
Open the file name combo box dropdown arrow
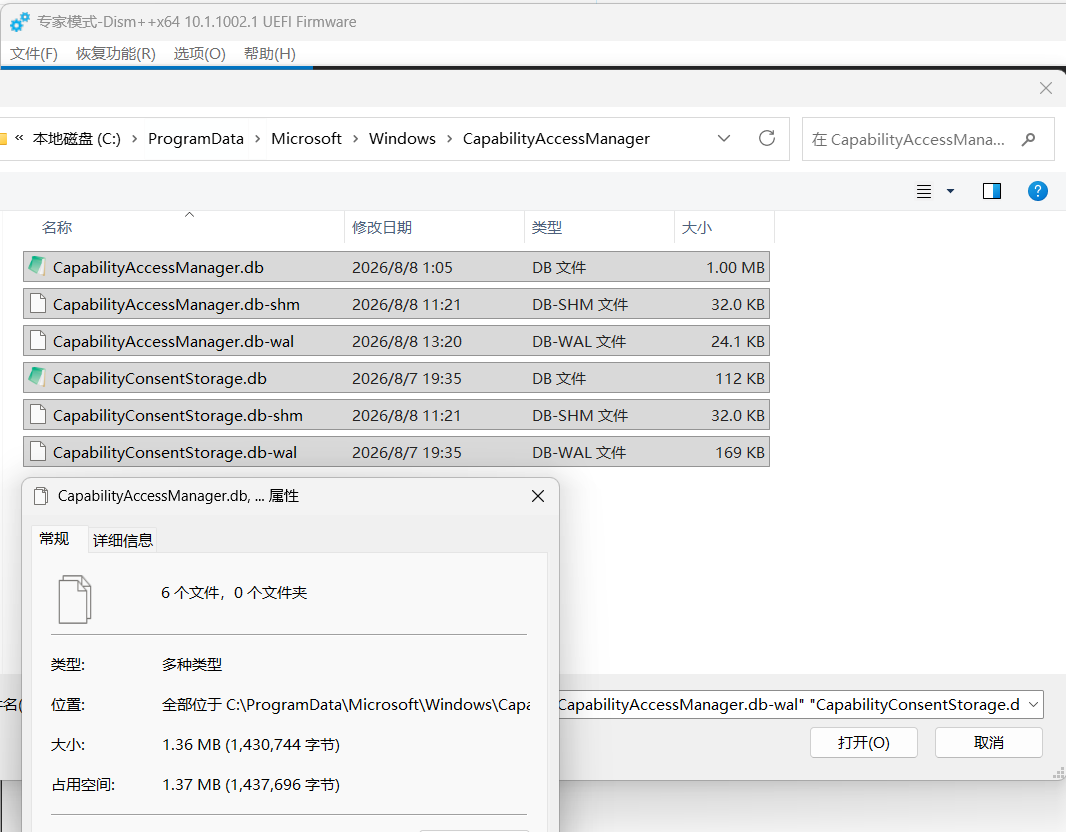pos(1033,705)
